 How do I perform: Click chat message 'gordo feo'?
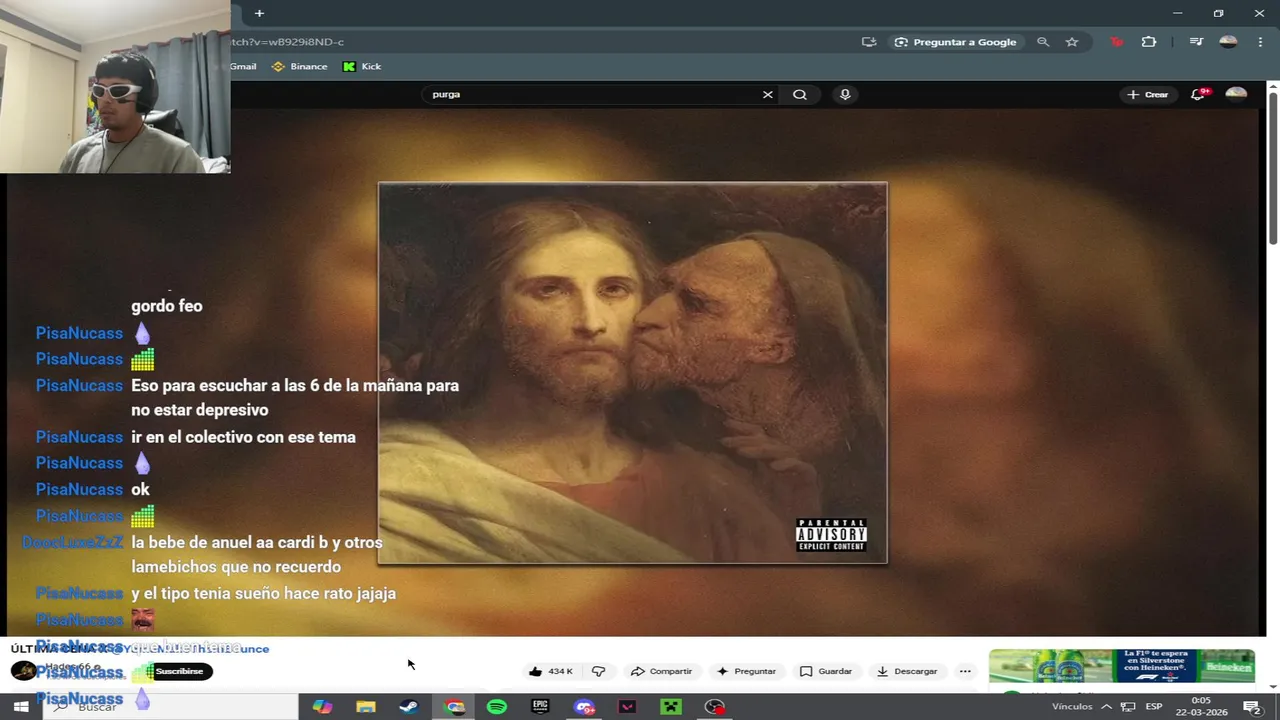pos(166,306)
